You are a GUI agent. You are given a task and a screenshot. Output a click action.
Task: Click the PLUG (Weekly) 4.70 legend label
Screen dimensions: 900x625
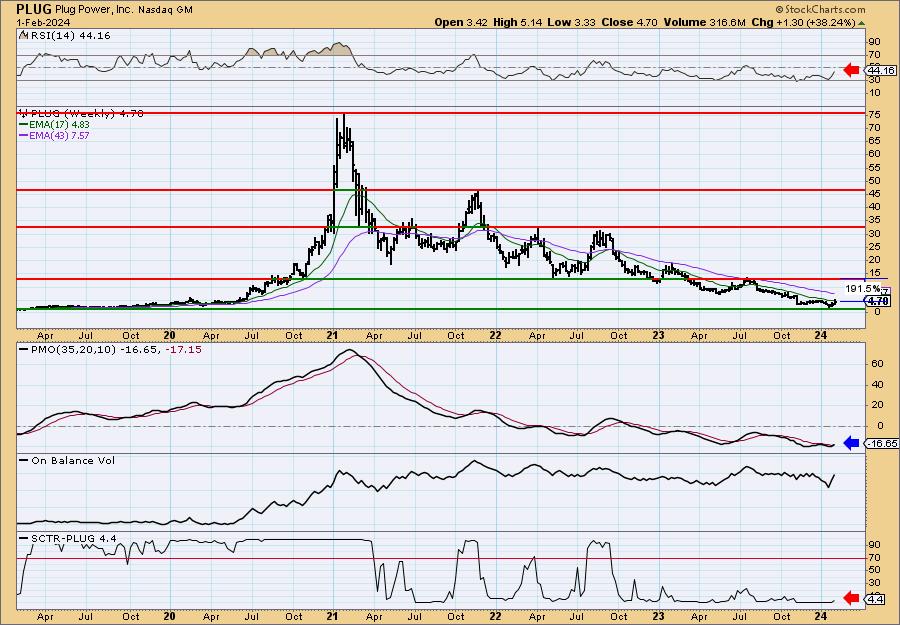click(x=86, y=113)
